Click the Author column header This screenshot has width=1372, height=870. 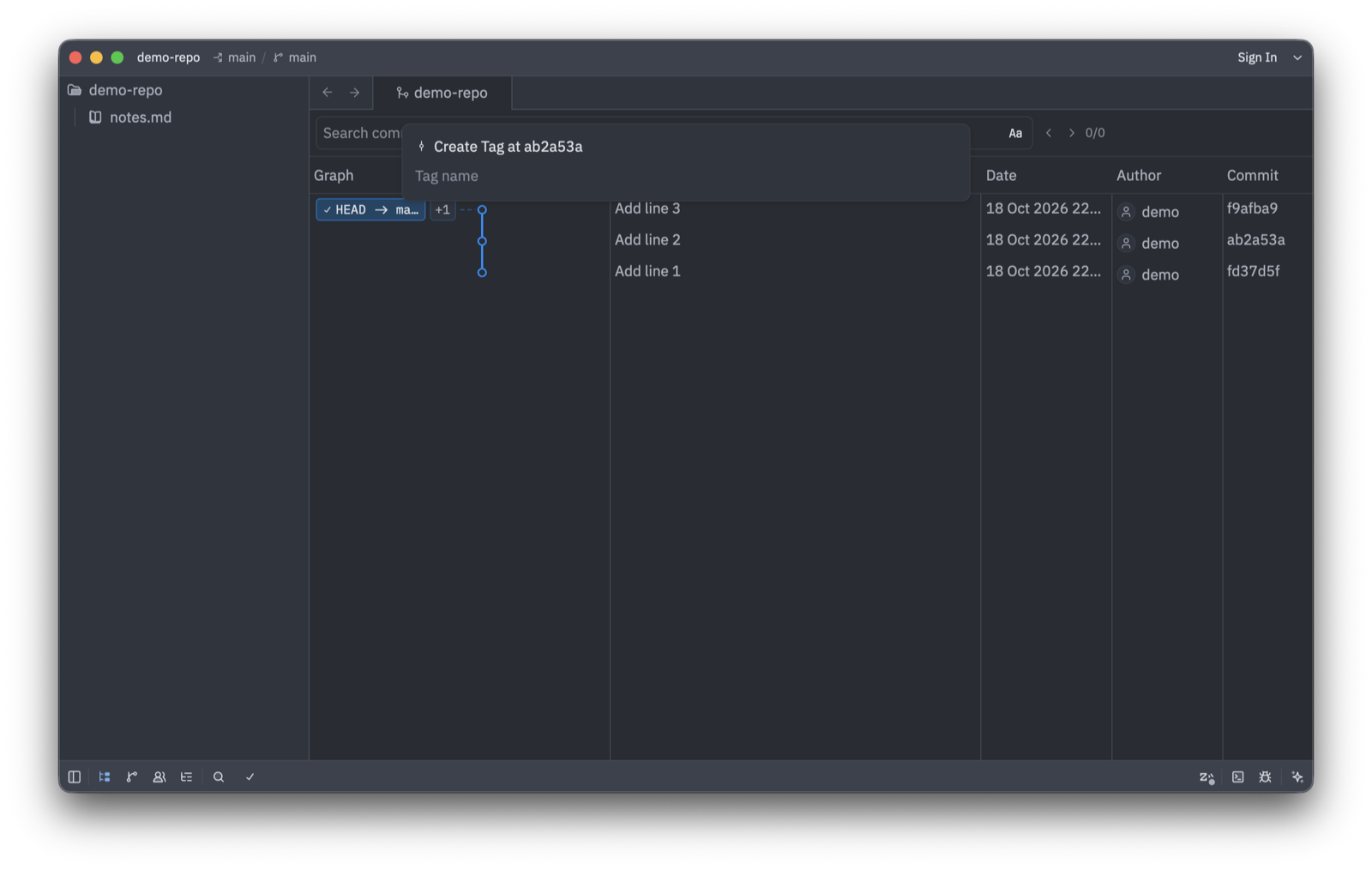[1138, 175]
